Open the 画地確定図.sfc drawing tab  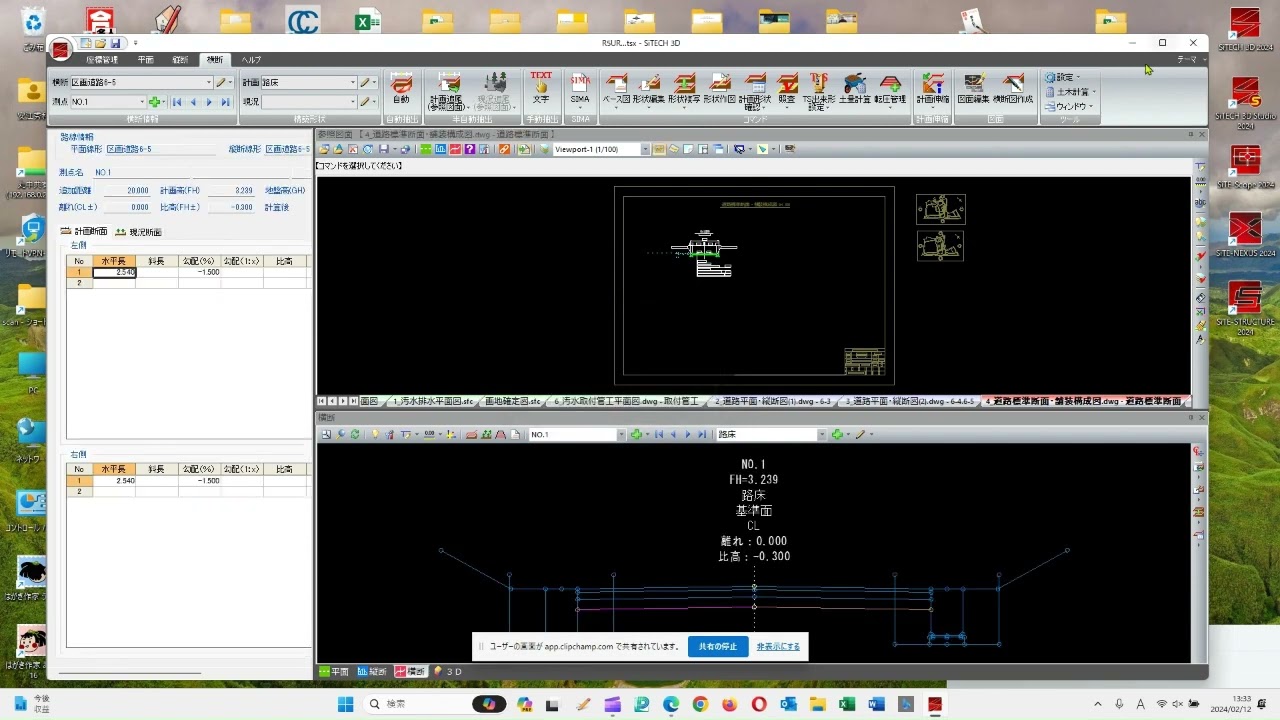coord(513,401)
